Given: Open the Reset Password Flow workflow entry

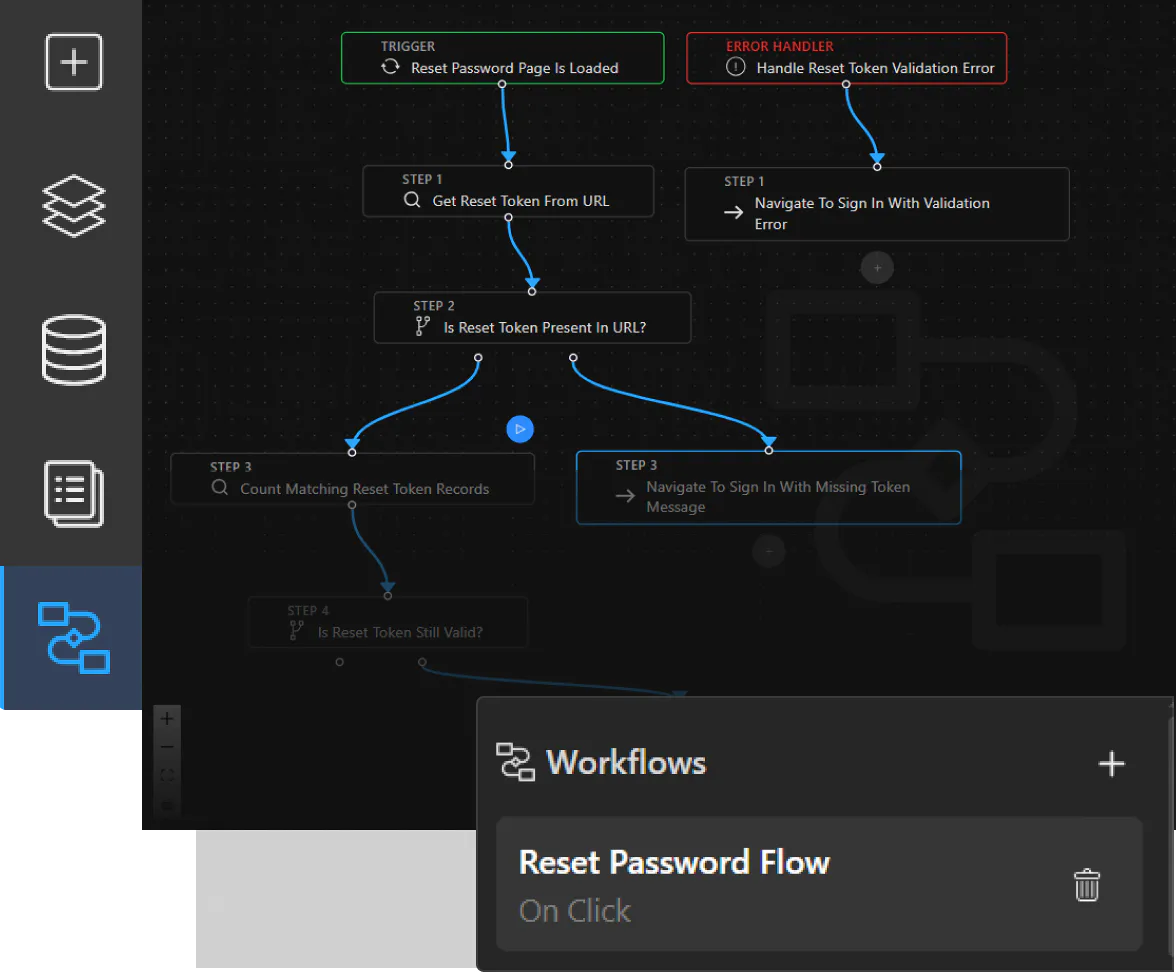Looking at the screenshot, I should (819, 884).
